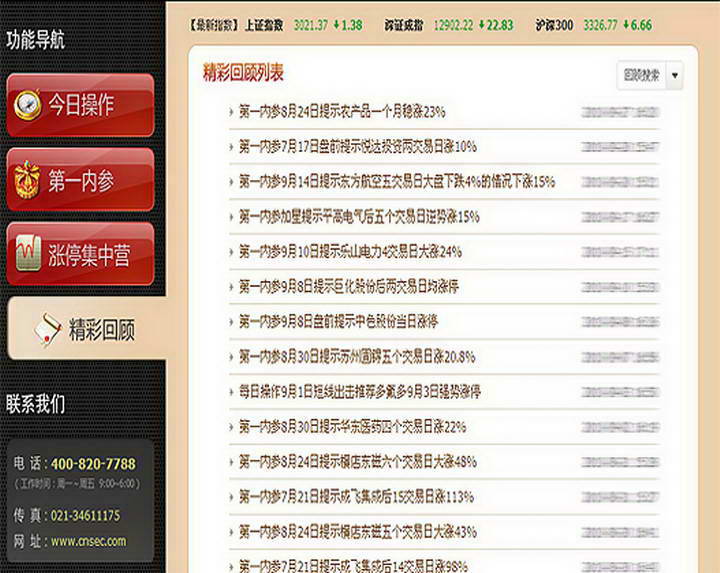The width and height of the screenshot is (720, 573).
Task: Click the 上证指数 index value 3021.37
Action: [x=311, y=25]
